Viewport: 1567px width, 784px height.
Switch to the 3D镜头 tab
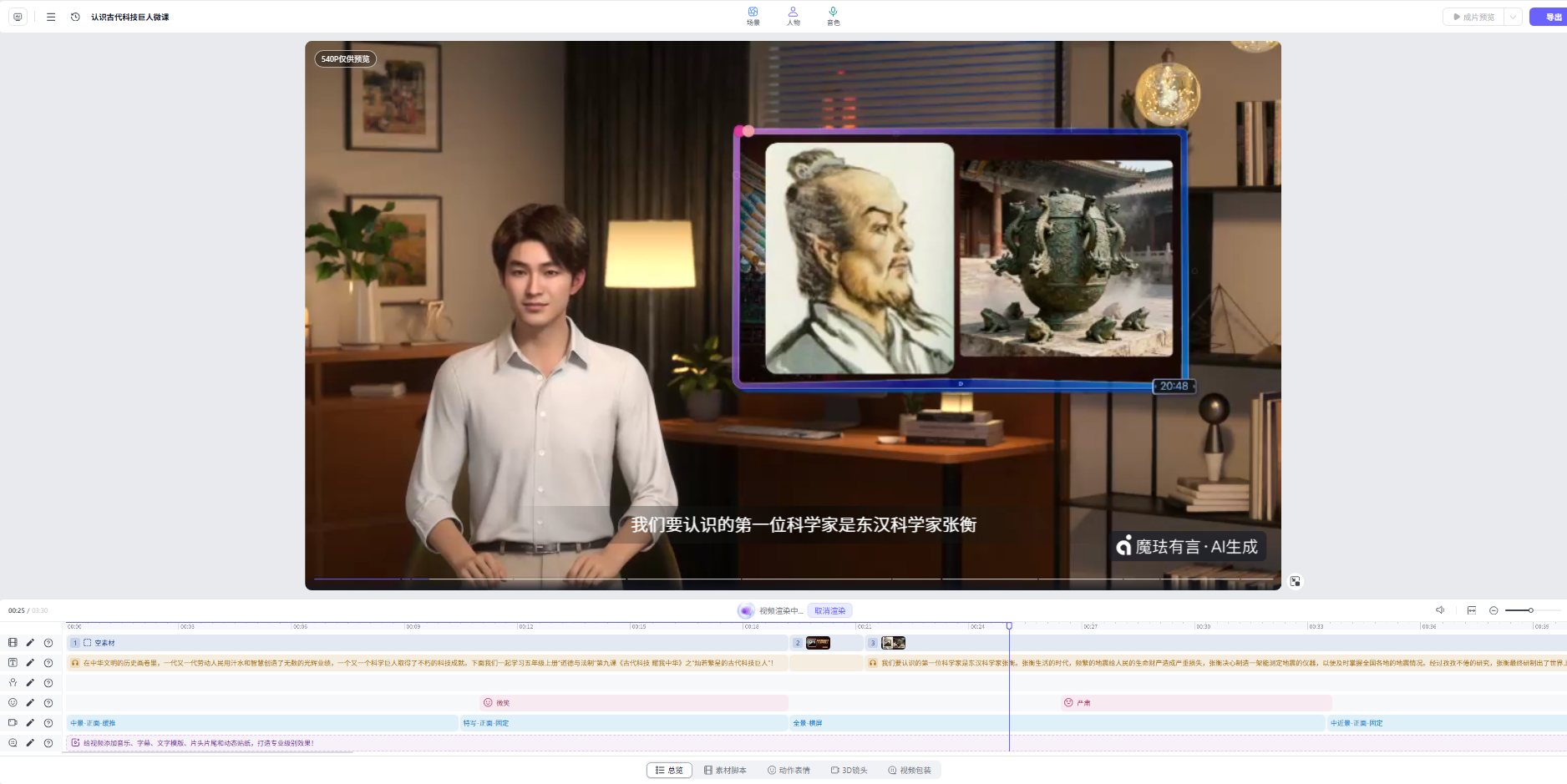(849, 770)
